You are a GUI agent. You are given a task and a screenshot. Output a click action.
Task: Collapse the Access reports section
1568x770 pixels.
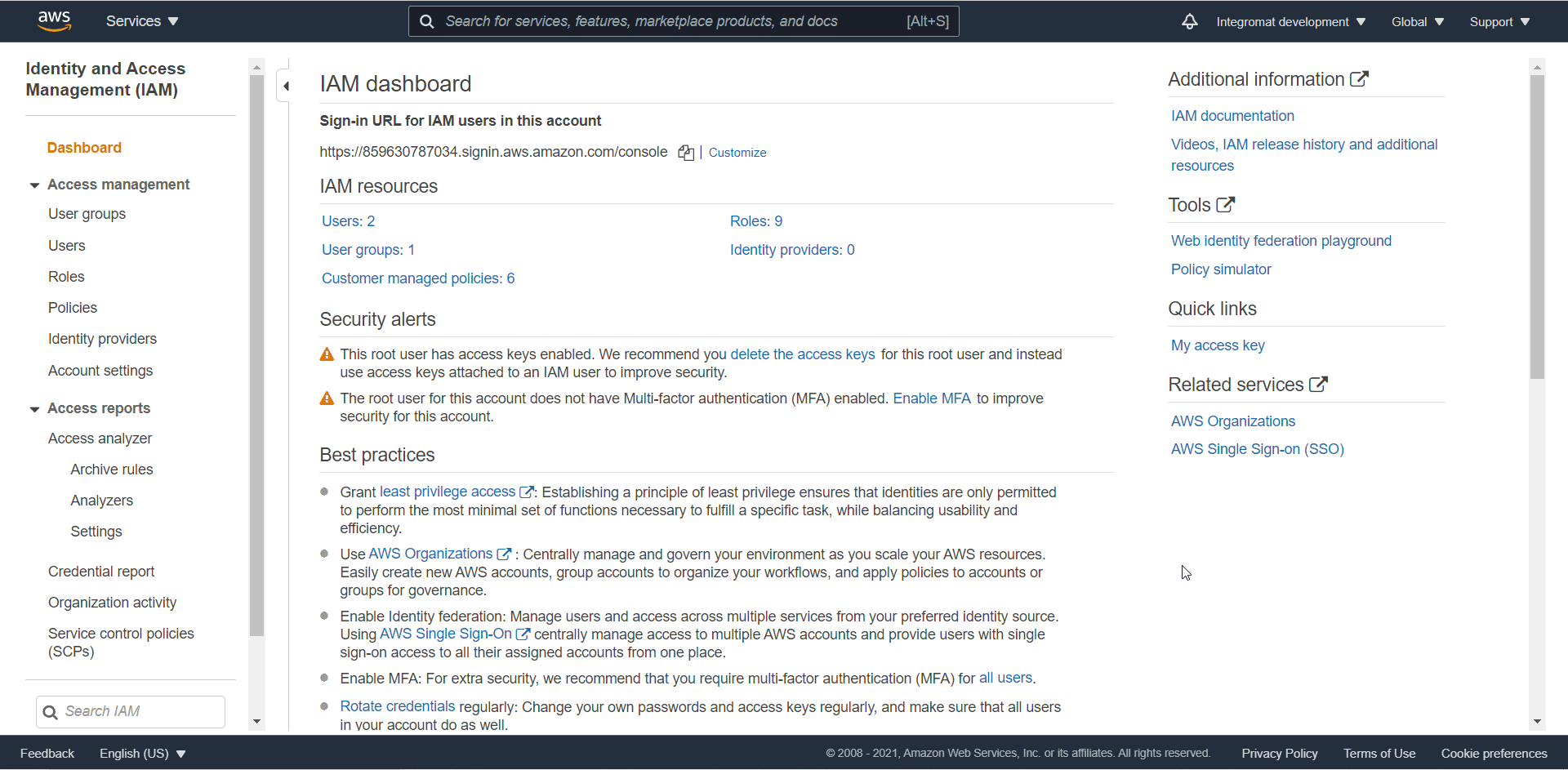[33, 408]
